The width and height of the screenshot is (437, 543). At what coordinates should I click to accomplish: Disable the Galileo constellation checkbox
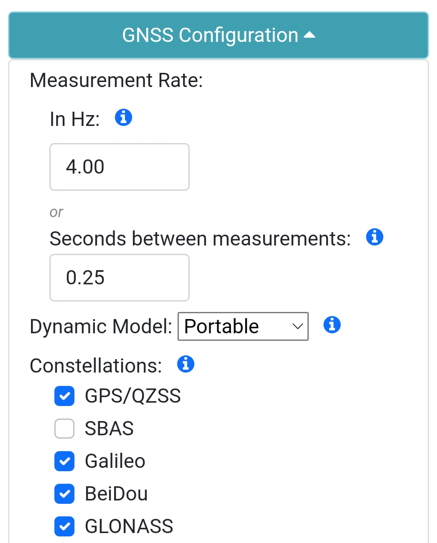(x=64, y=461)
